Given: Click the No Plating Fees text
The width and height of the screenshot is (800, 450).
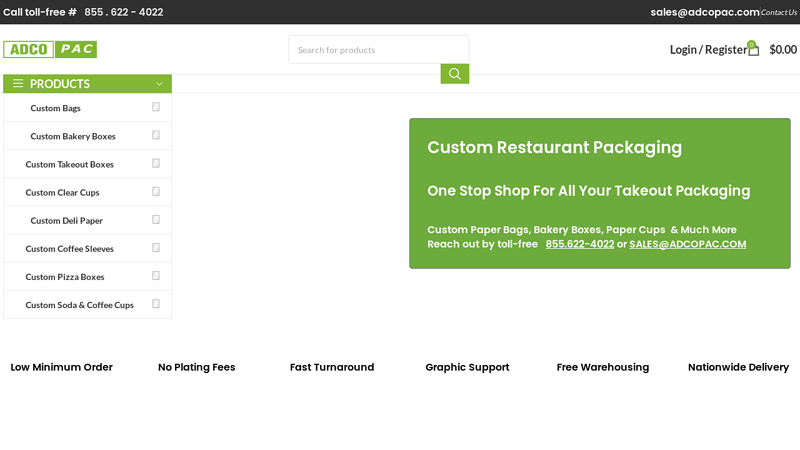Looking at the screenshot, I should pyautogui.click(x=196, y=367).
